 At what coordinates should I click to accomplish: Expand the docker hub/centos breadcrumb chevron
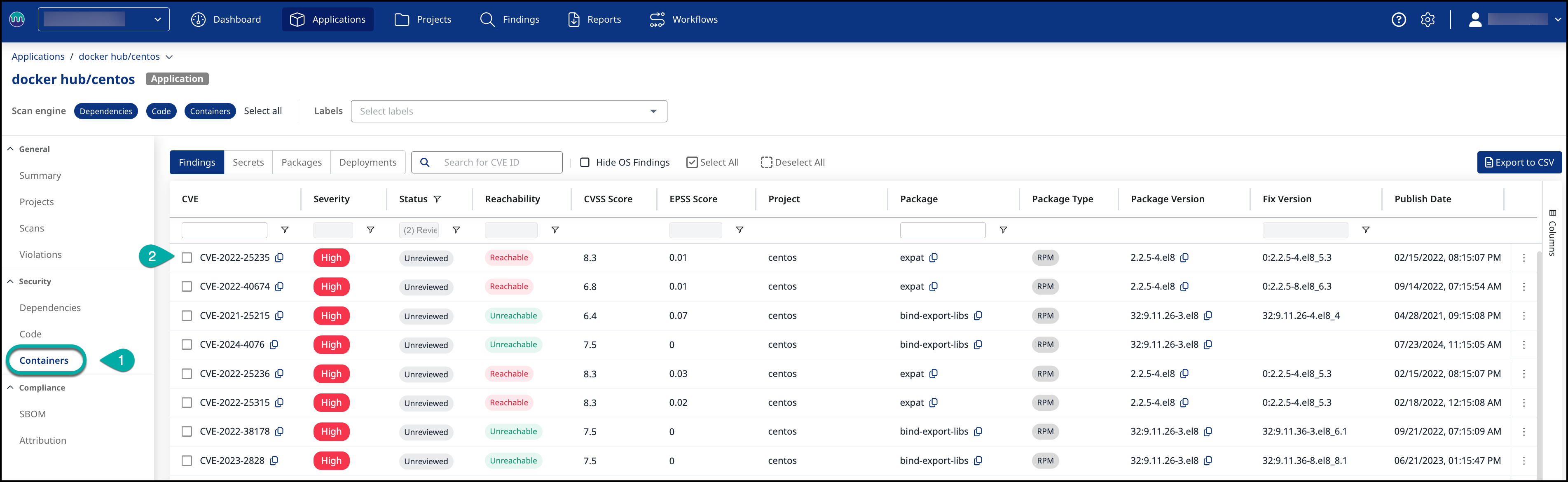169,57
